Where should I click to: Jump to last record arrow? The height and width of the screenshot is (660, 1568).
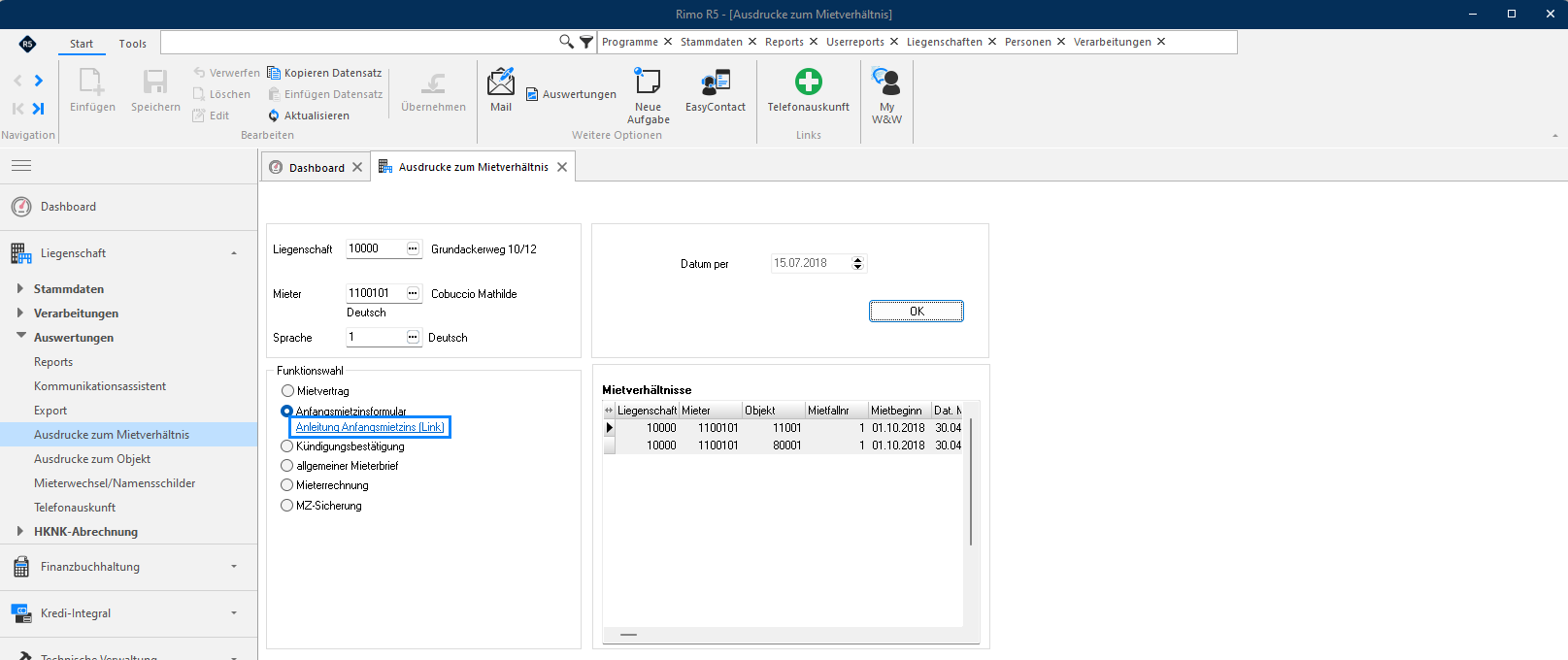pyautogui.click(x=39, y=109)
